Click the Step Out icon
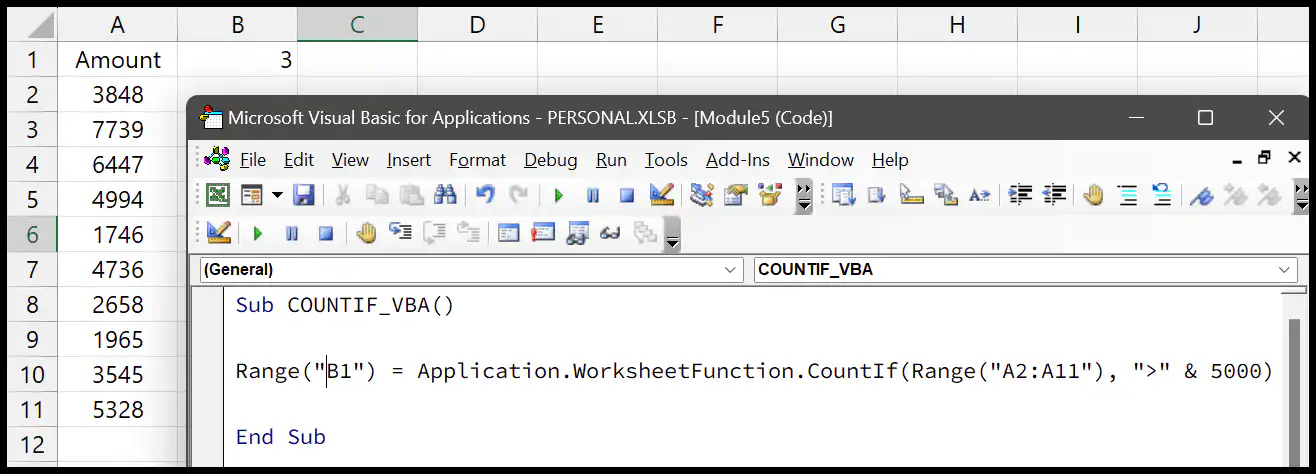 [468, 233]
